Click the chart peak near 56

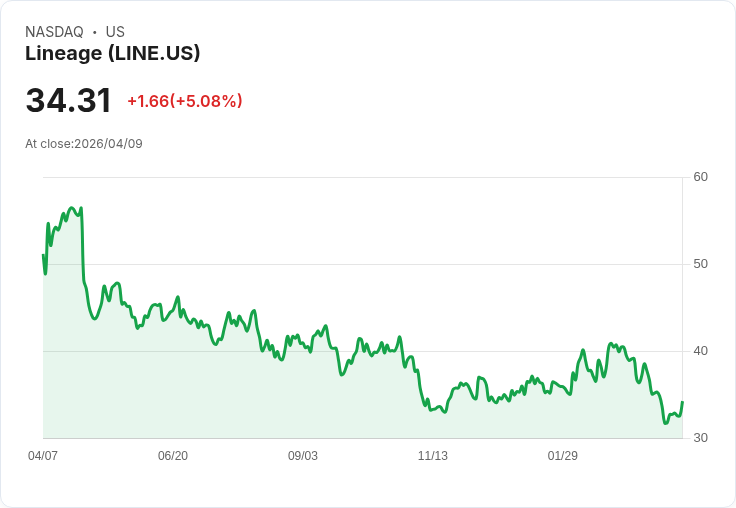pyautogui.click(x=72, y=208)
